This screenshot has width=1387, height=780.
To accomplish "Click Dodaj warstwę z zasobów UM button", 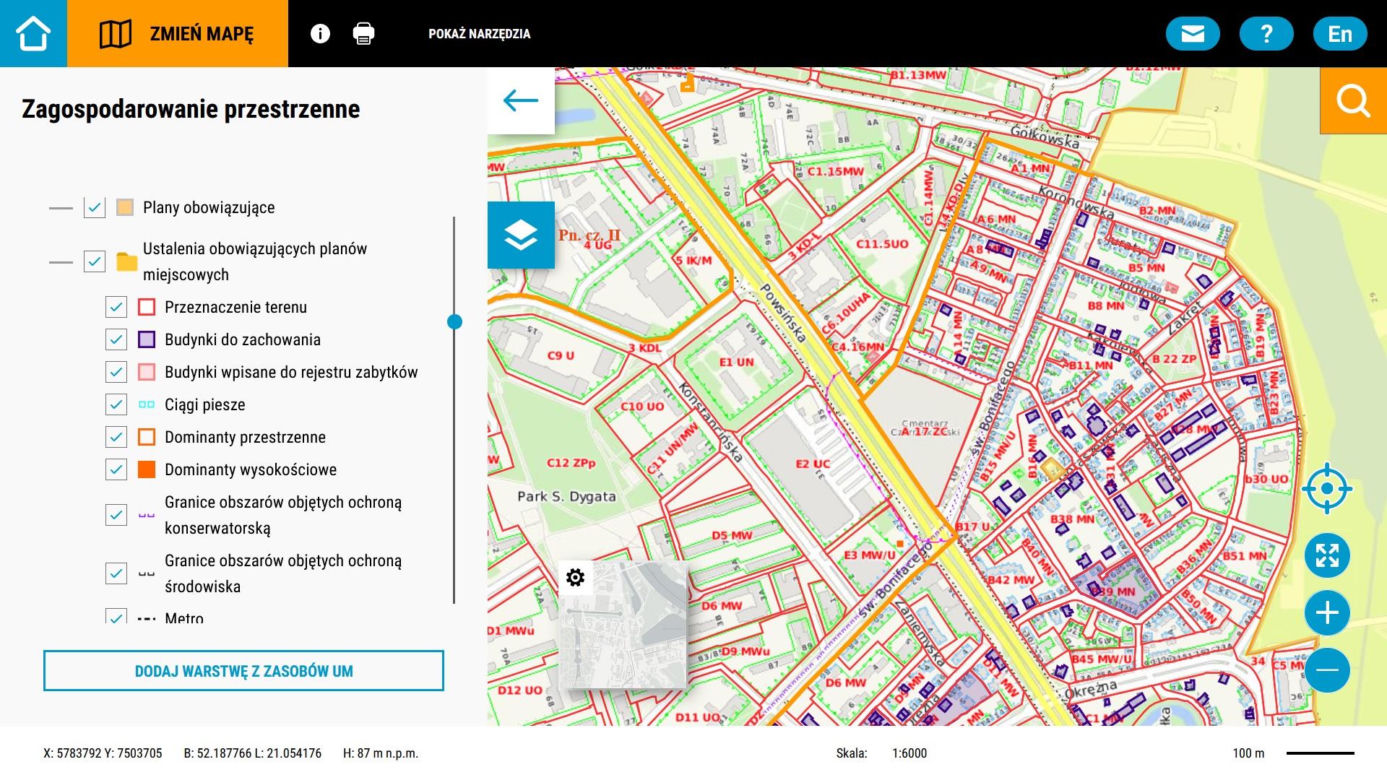I will point(243,671).
